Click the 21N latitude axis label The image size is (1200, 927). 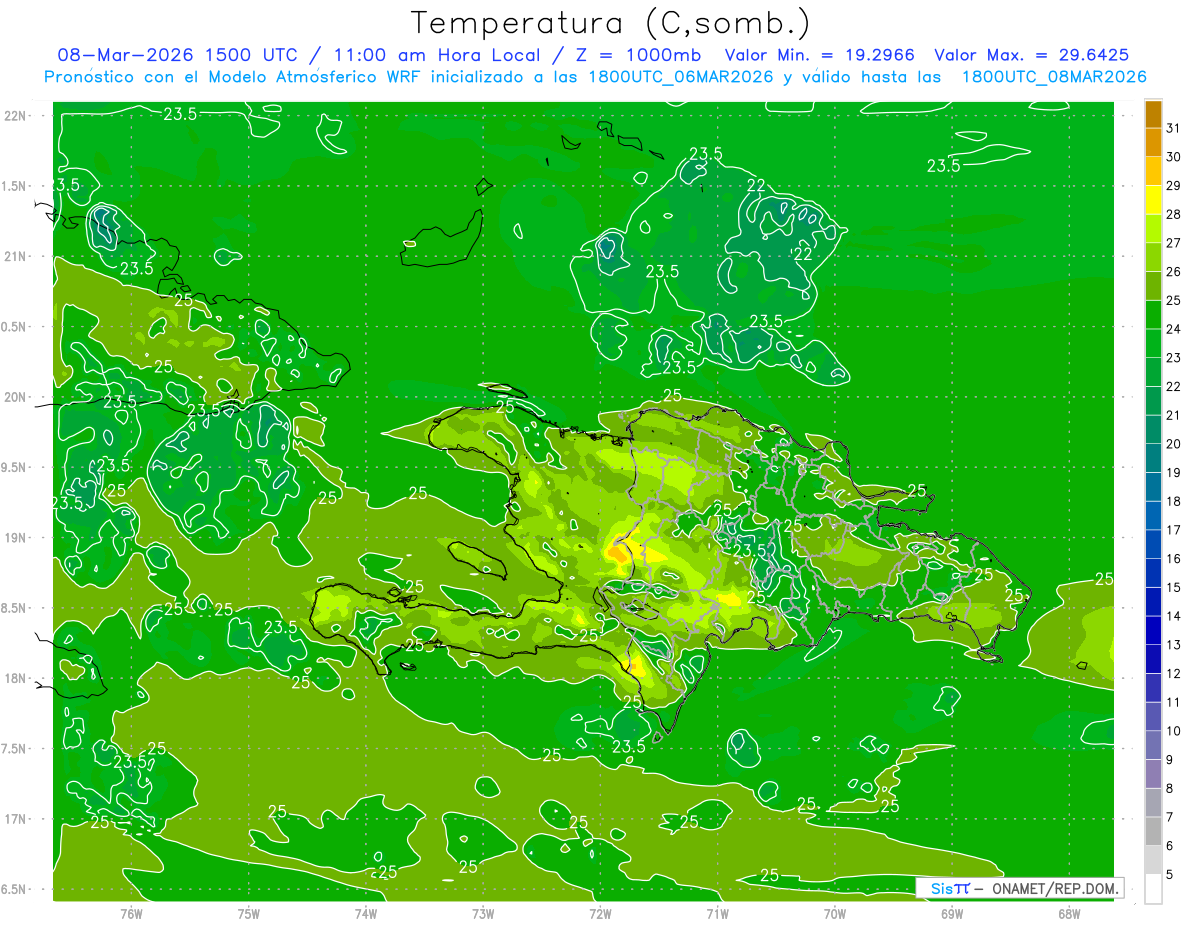[15, 256]
